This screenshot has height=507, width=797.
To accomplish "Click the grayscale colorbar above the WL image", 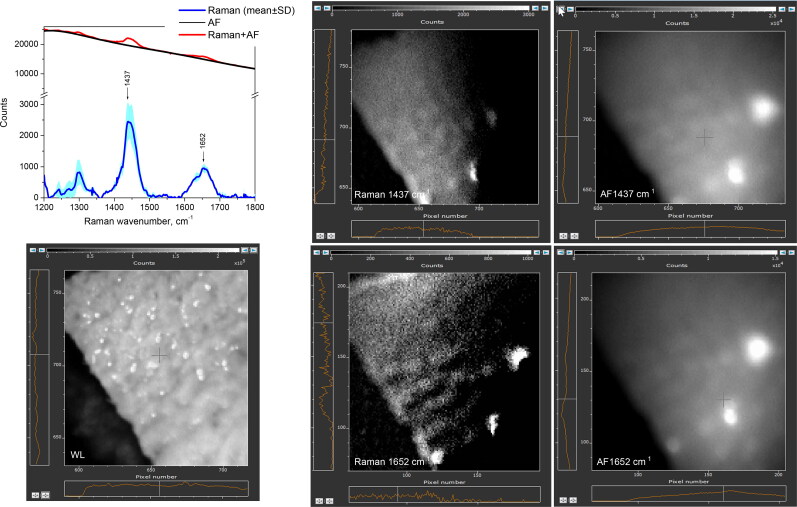I will (x=143, y=250).
